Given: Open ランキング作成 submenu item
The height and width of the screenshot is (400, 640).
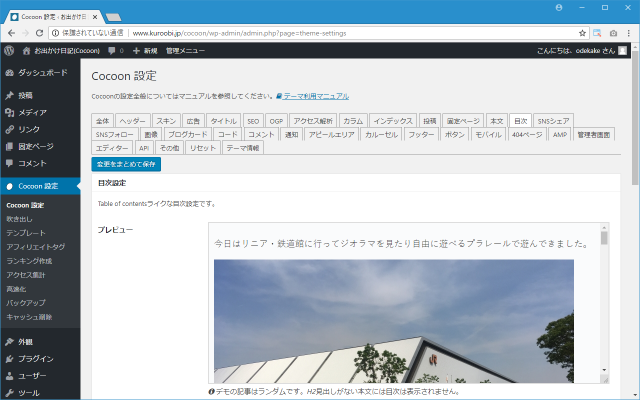Looking at the screenshot, I should point(29,261).
